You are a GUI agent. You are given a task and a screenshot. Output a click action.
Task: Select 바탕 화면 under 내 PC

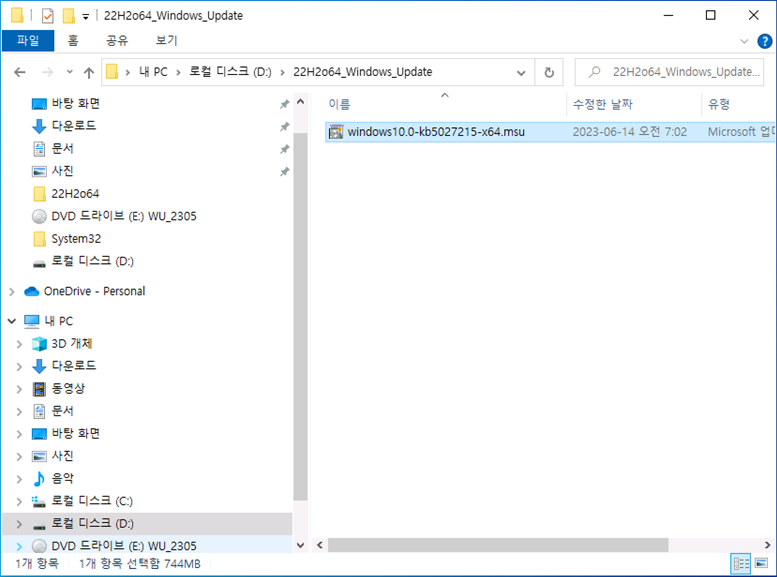coord(76,434)
